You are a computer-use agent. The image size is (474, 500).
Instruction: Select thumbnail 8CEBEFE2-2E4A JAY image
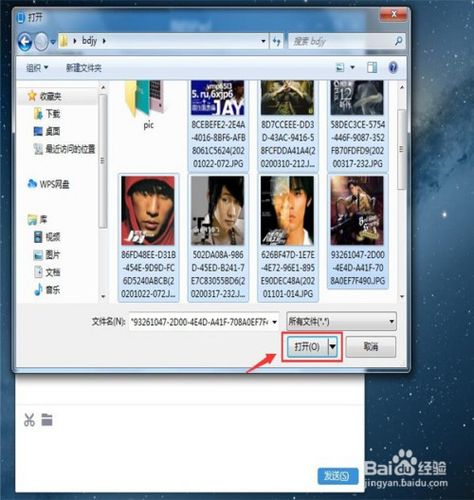click(x=218, y=125)
